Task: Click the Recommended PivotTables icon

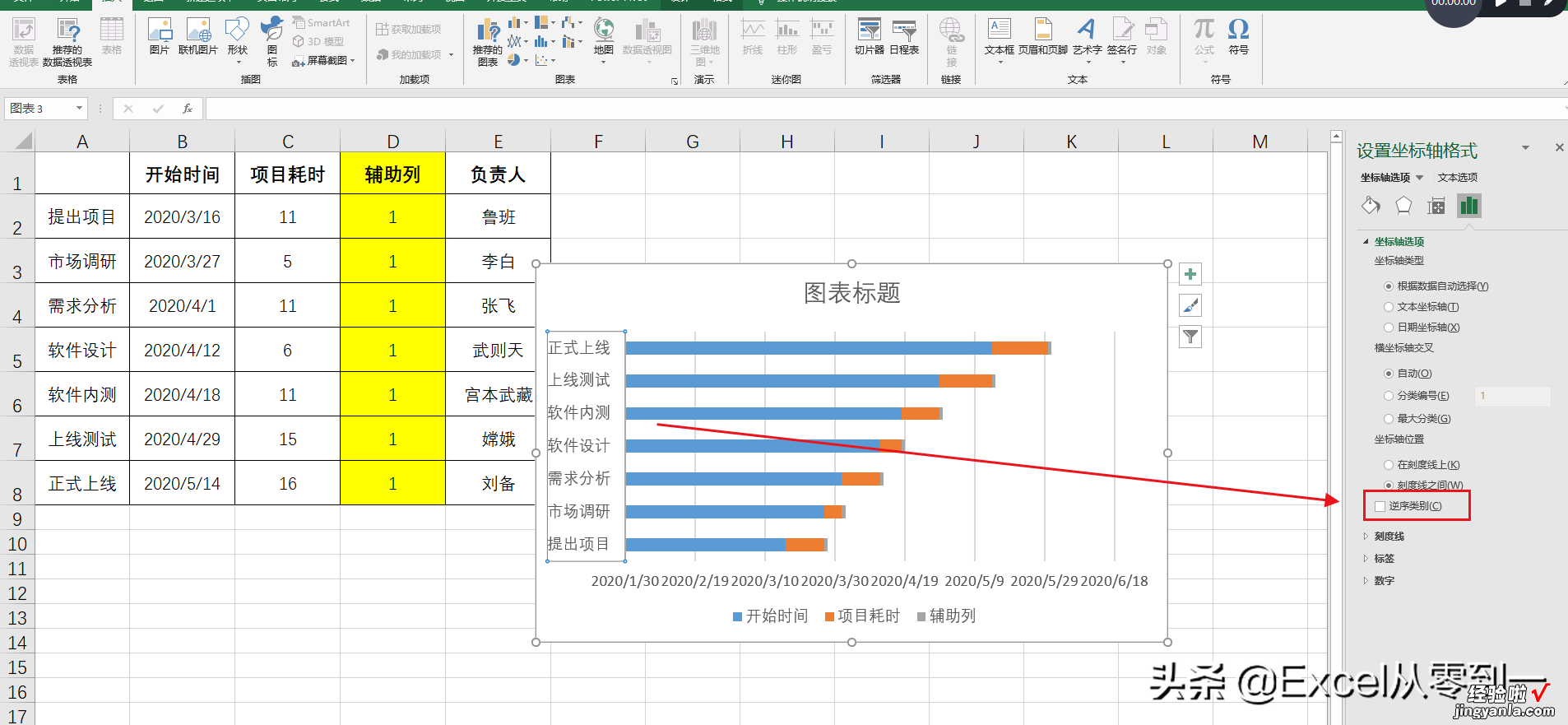Action: (67, 41)
